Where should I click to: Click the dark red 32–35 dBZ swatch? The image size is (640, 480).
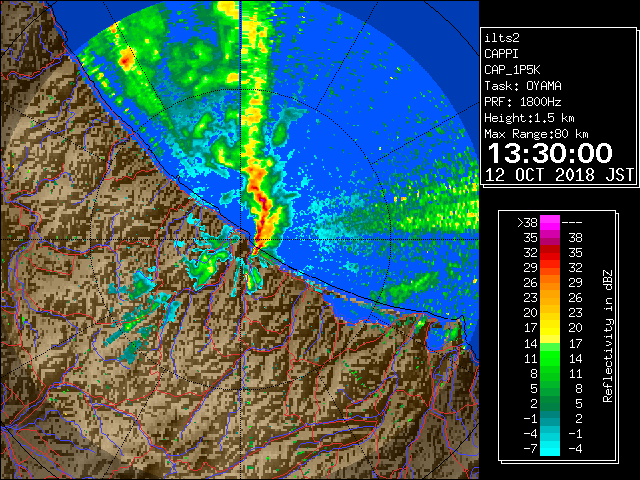pos(550,253)
